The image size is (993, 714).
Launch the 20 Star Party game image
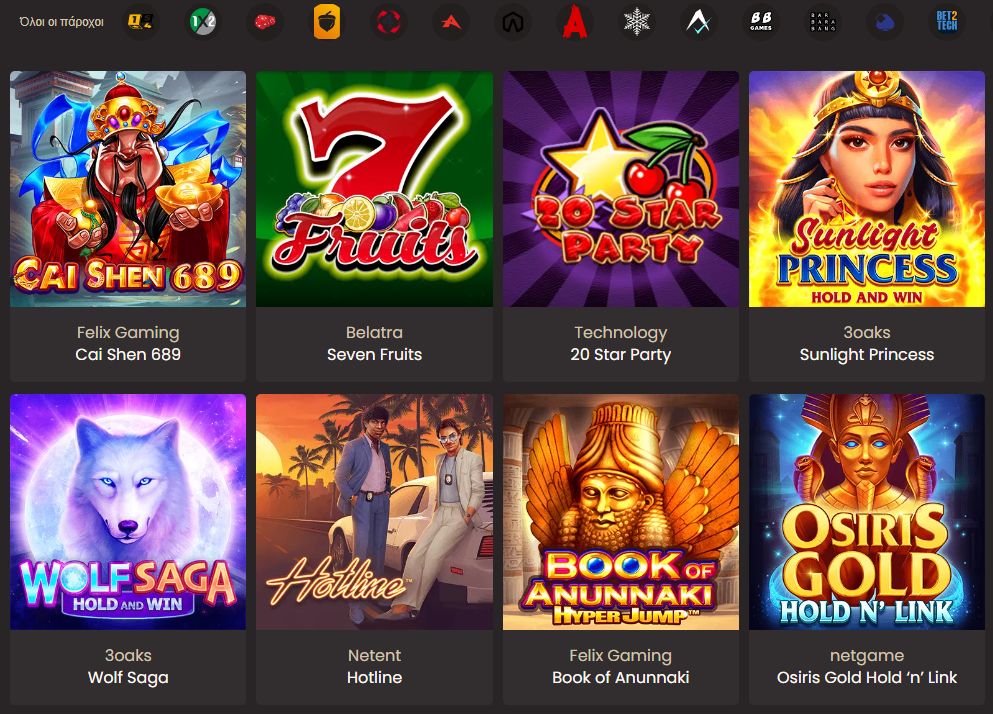coord(621,189)
